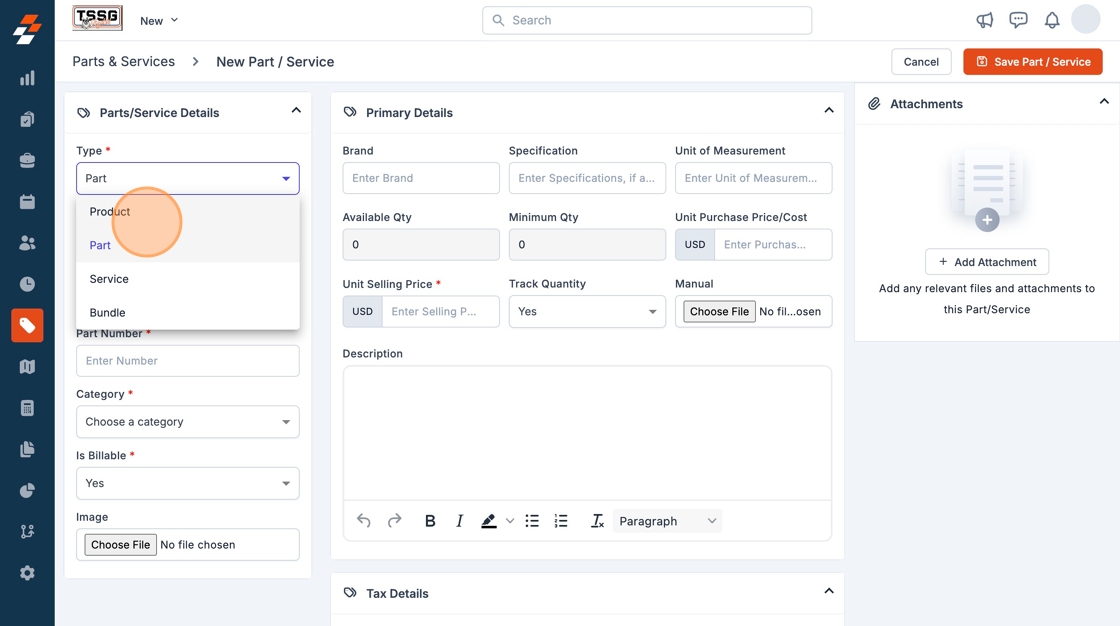Screen dimensions: 1120x626
Task: Choose Bundle in Type options
Action: click(107, 313)
